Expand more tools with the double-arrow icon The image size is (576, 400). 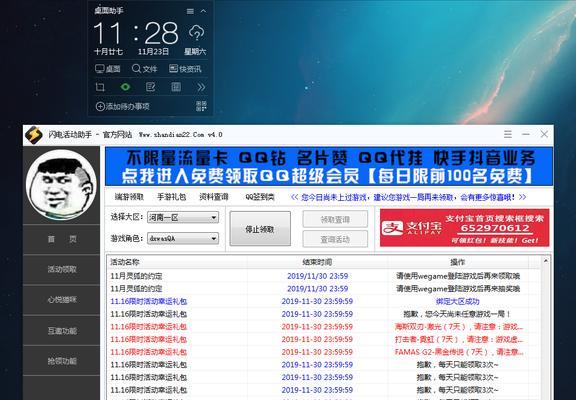tap(201, 87)
